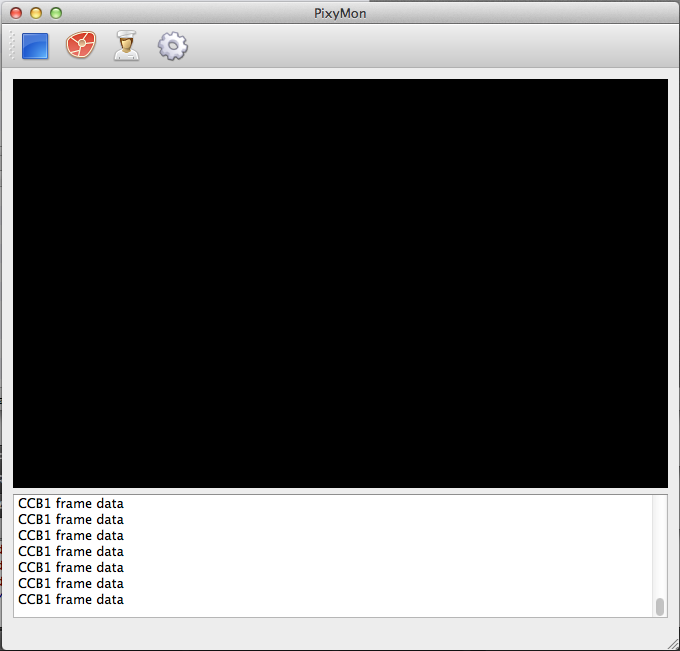Click the PixyMon window title text
Viewport: 680px width, 651px height.
pyautogui.click(x=340, y=13)
